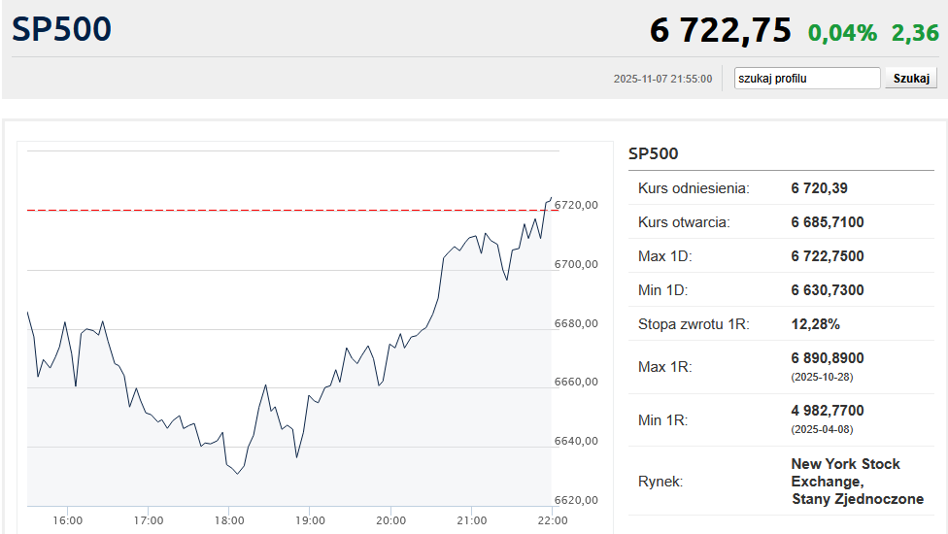Click the 21:00 label on the time axis

[x=471, y=520]
